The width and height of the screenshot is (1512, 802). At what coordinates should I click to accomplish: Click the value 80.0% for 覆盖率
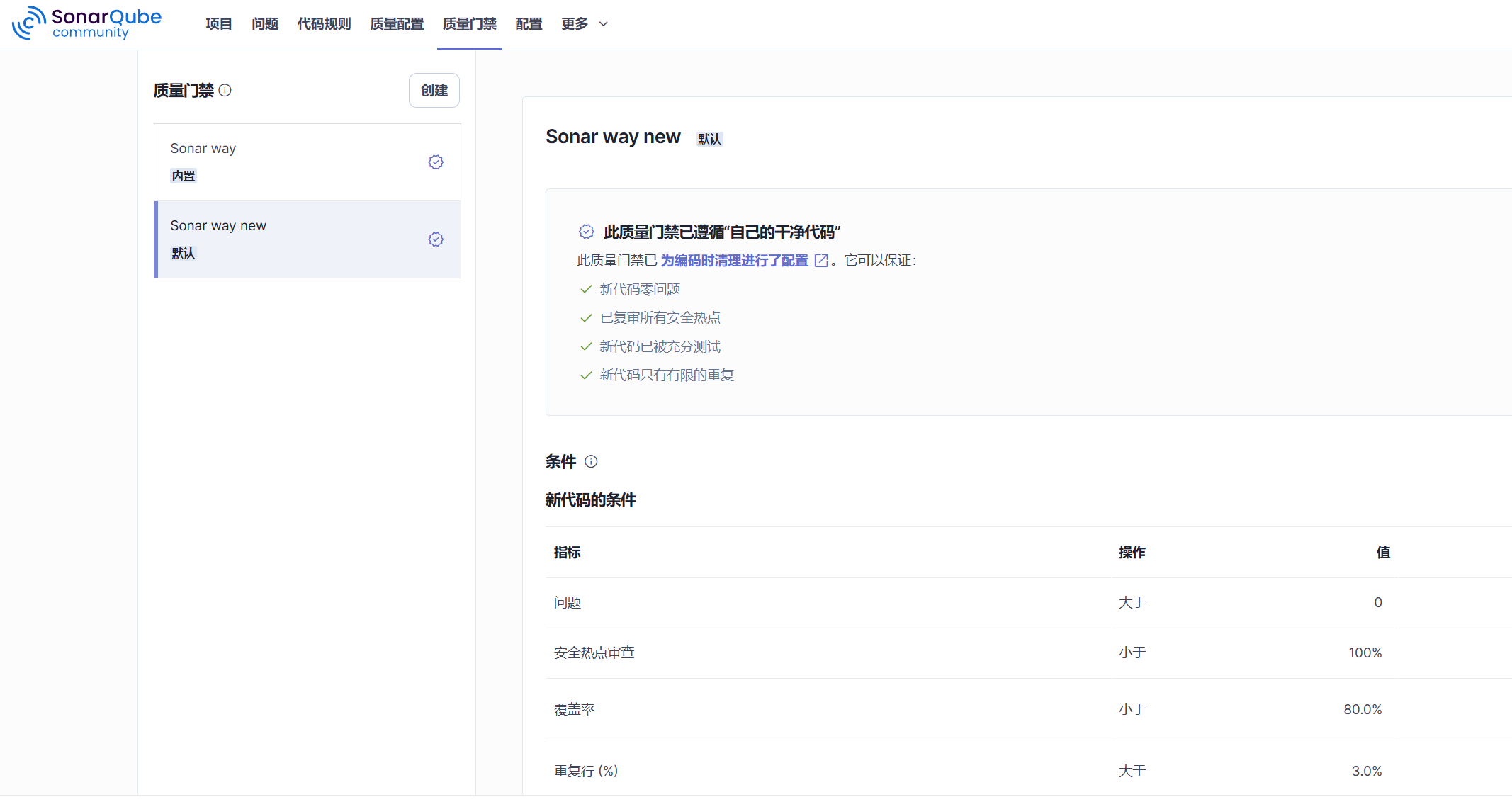tap(1363, 709)
